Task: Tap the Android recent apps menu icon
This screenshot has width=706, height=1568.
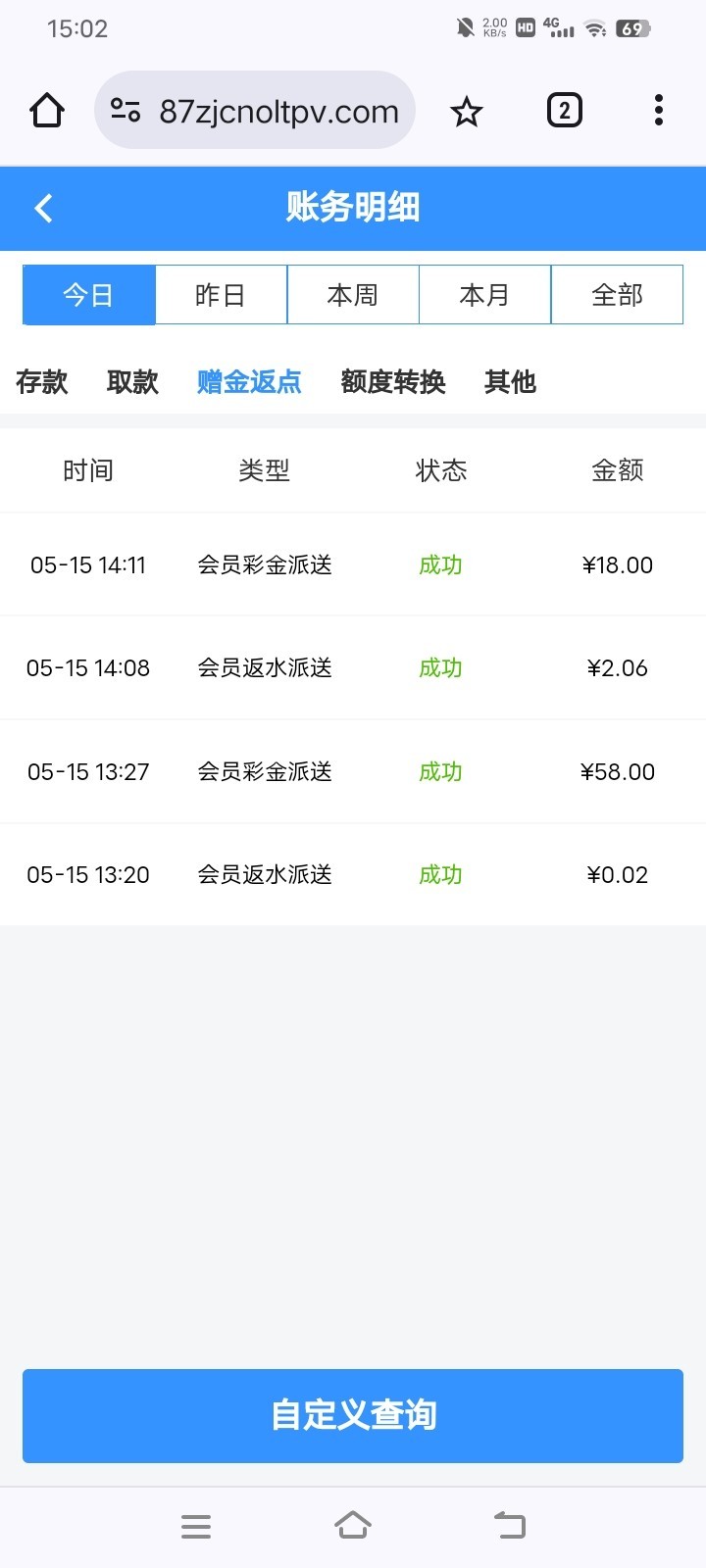Action: 196,1526
